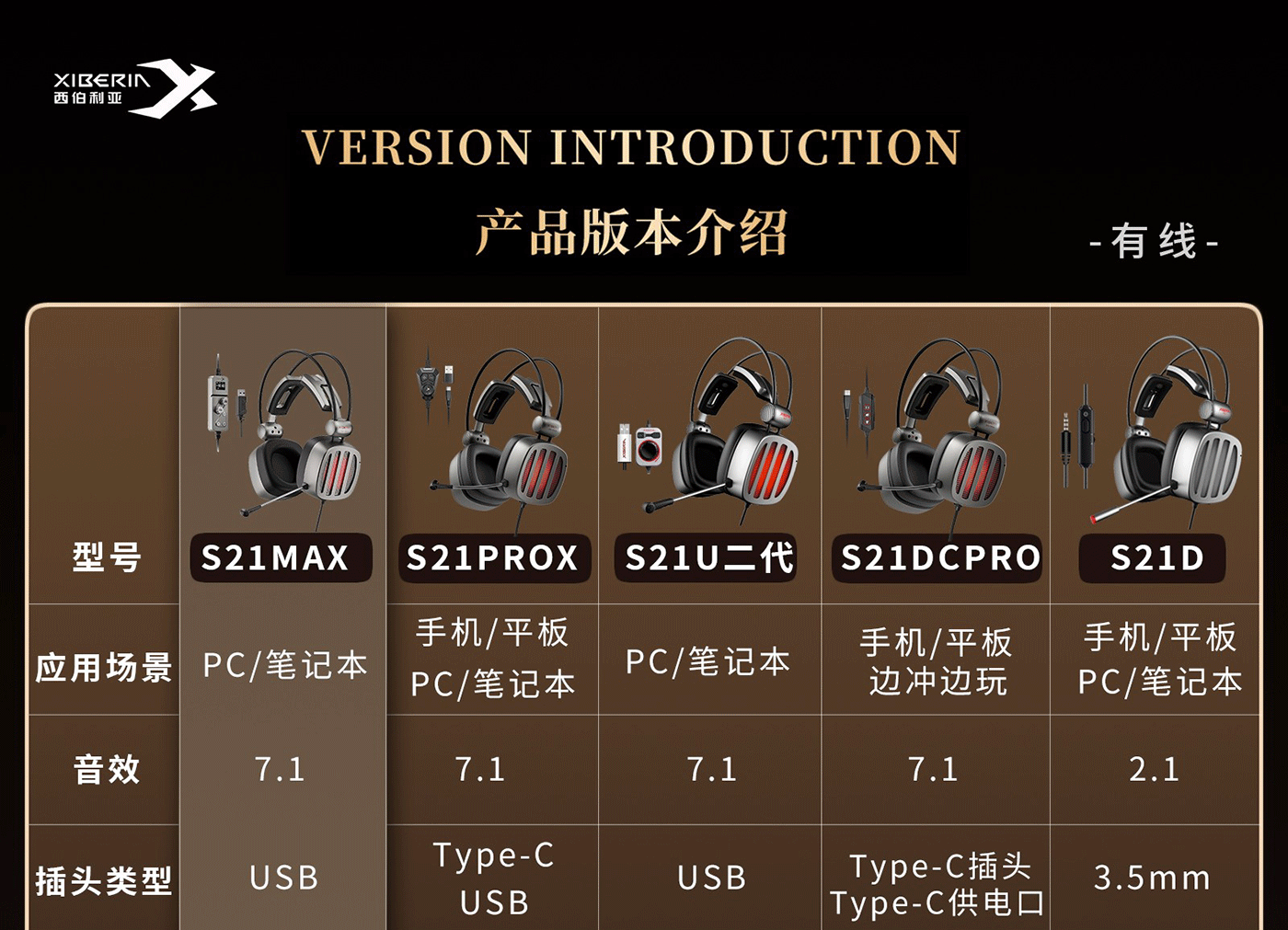Click the S21U二代 model label
Viewport: 1288px width, 930px height.
[706, 557]
